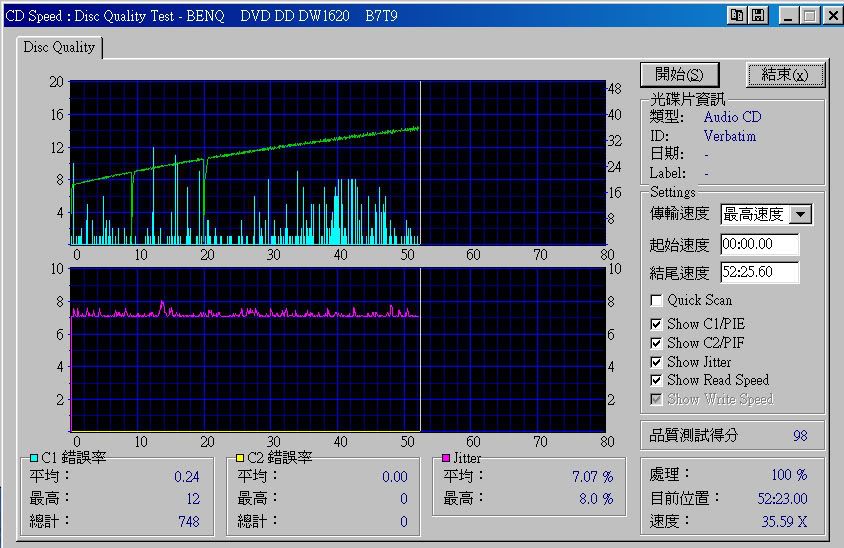Click the save floppy disk icon

click(x=758, y=15)
